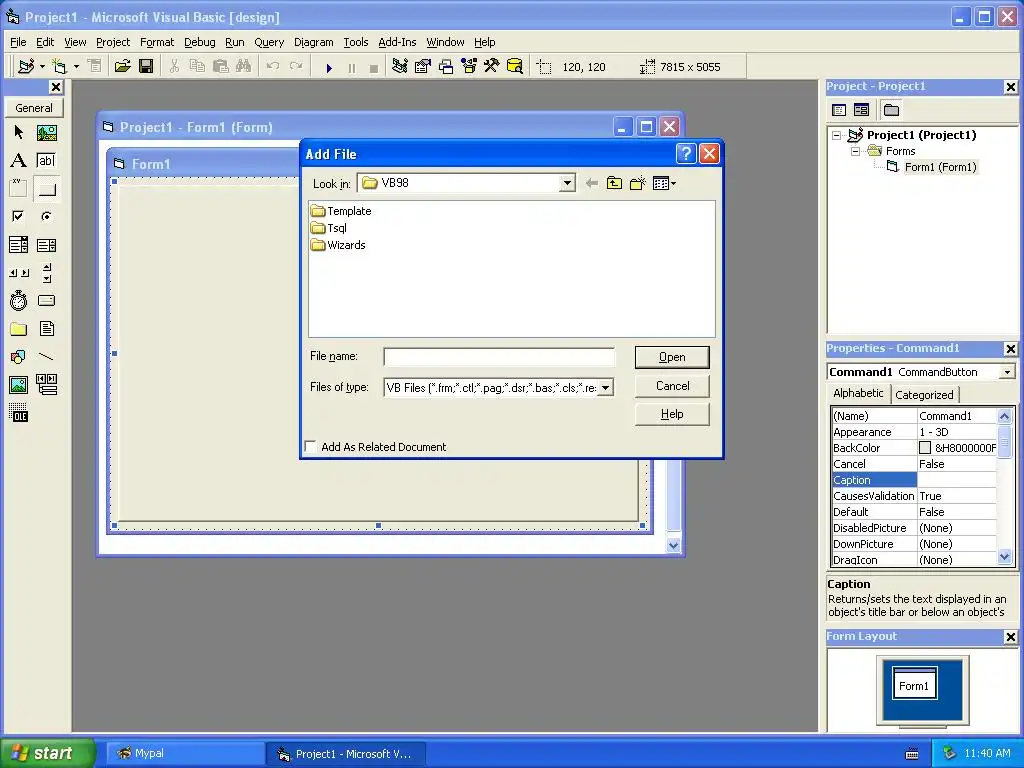This screenshot has height=768, width=1024.
Task: Click the Save Project floppy disk icon
Action: pyautogui.click(x=146, y=66)
